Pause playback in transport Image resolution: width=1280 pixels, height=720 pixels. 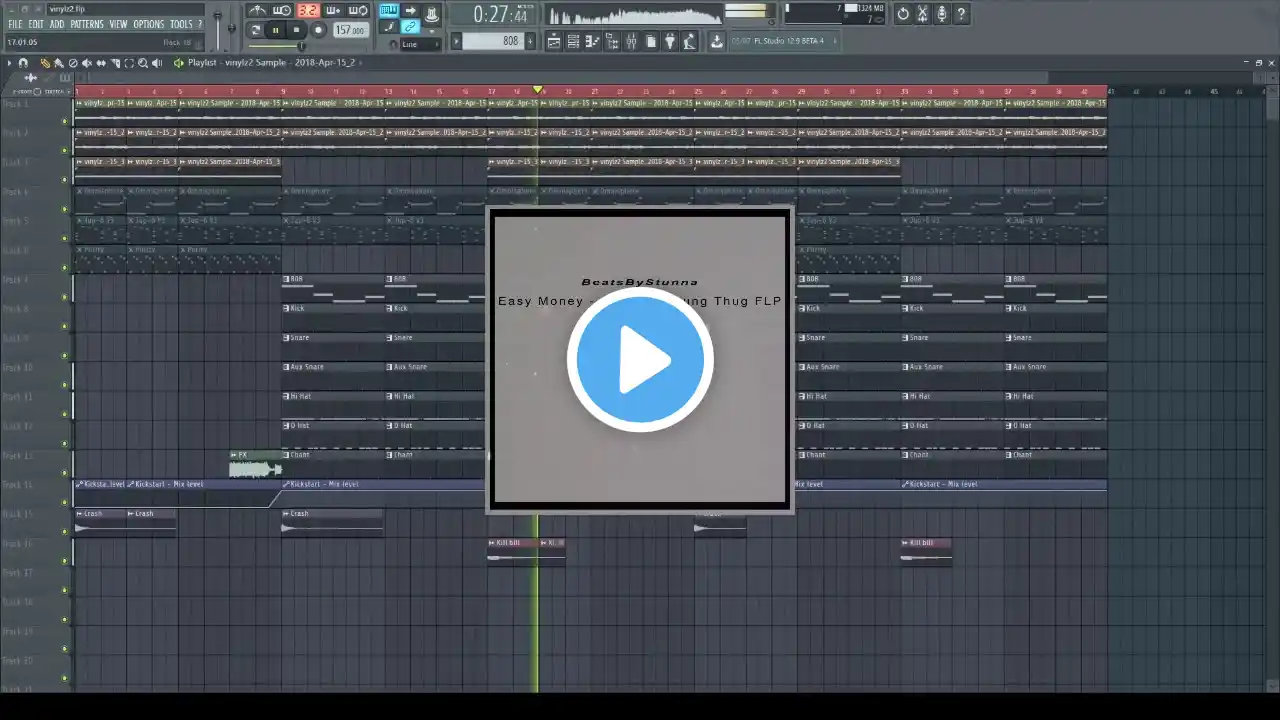tap(276, 30)
